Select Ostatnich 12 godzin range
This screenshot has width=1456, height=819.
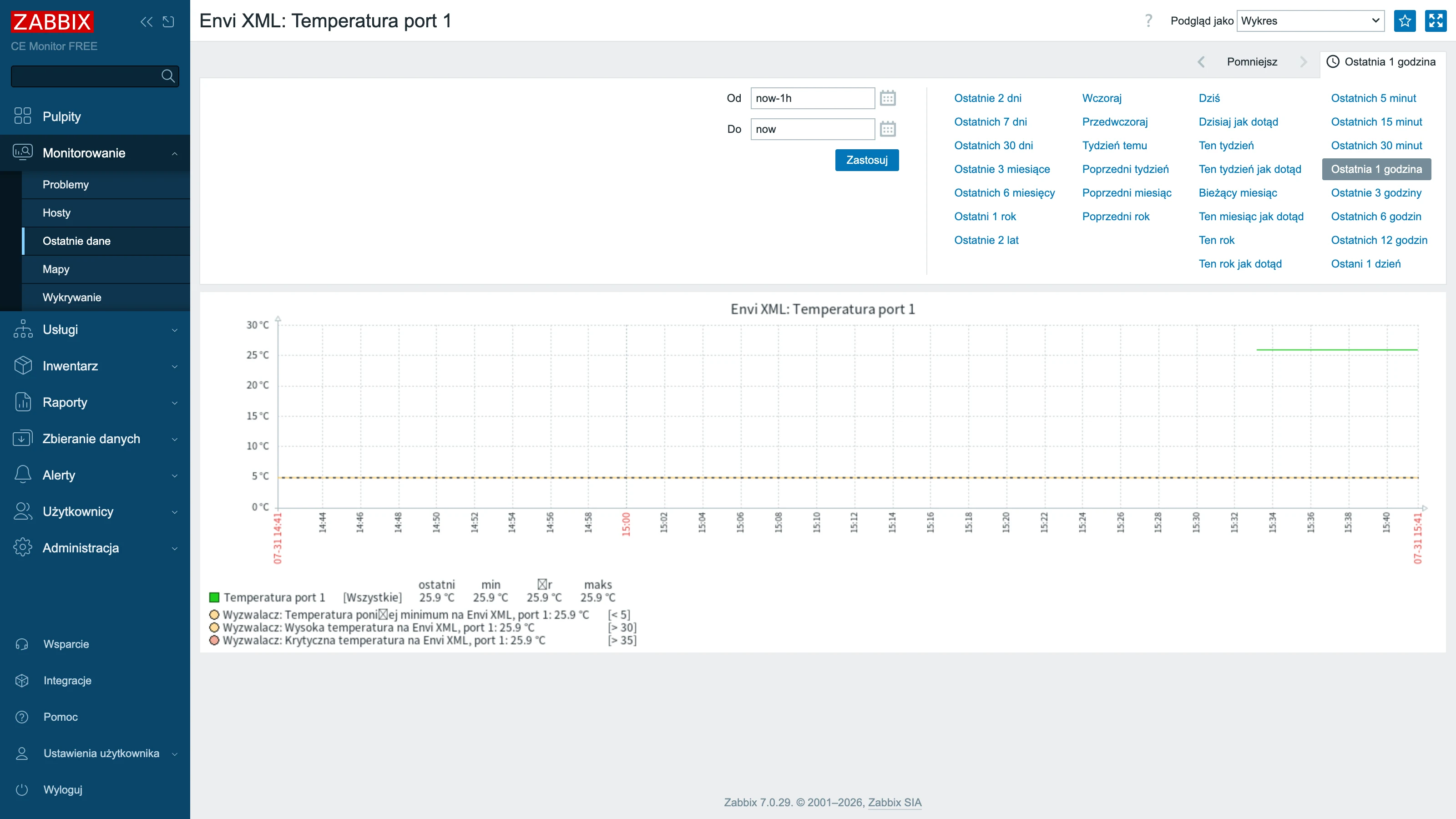[x=1379, y=240]
